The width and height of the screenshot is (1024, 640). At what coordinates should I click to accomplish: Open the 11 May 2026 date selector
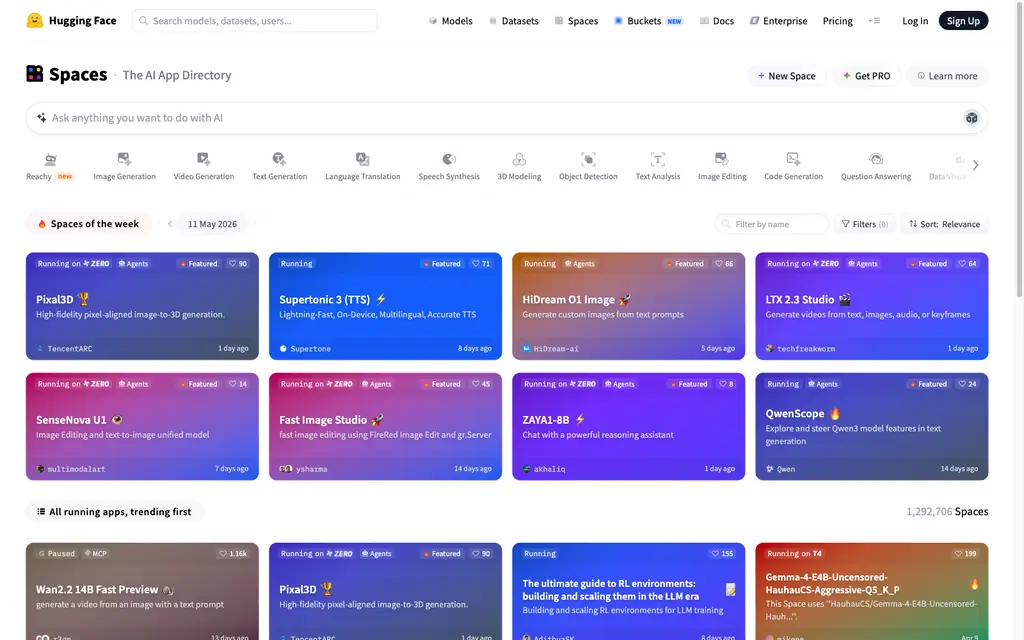(212, 224)
